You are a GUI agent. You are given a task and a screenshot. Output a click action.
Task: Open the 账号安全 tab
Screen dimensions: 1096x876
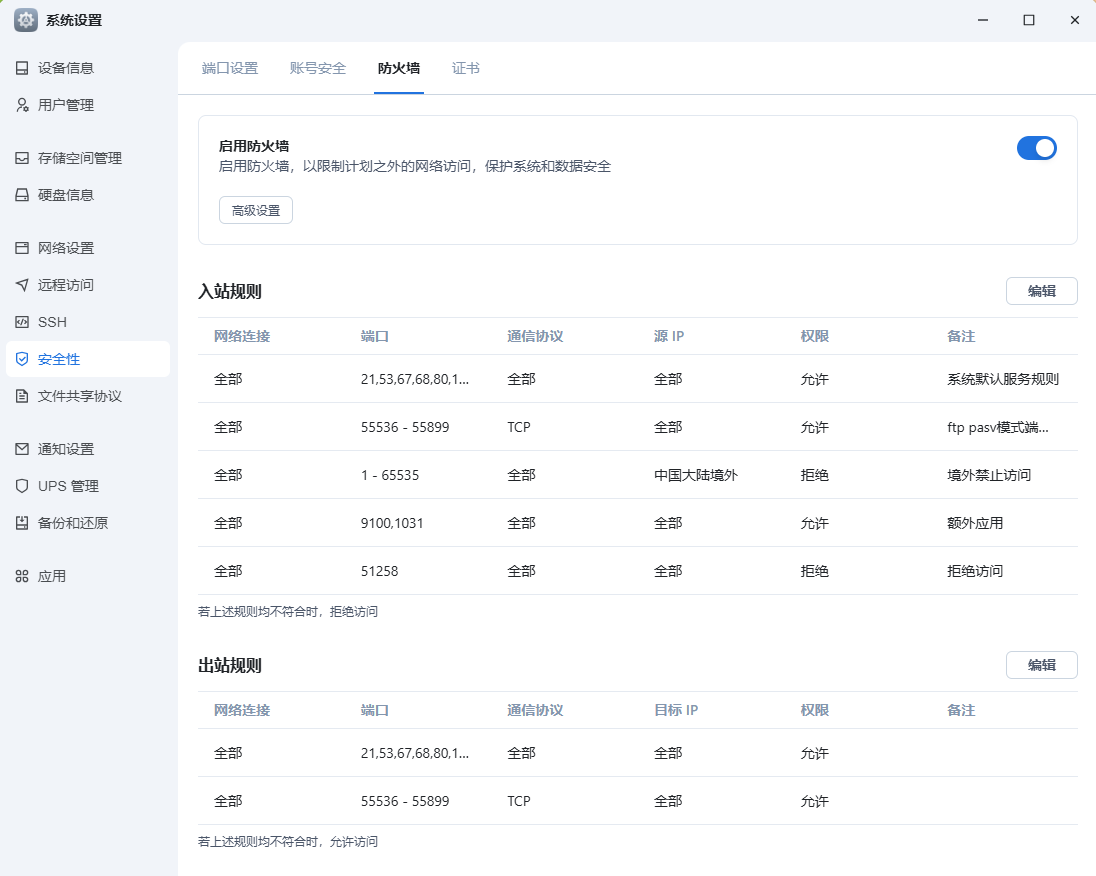[x=318, y=69]
